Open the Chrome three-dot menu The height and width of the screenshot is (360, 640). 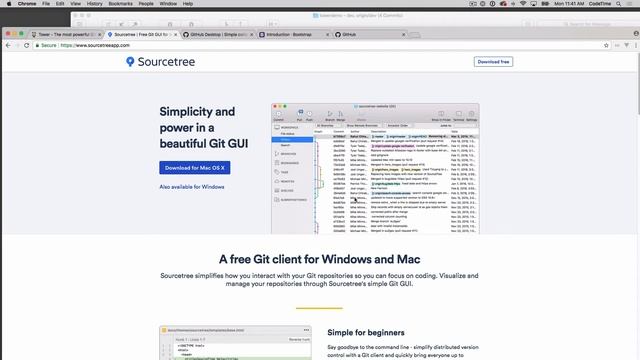pyautogui.click(x=636, y=45)
